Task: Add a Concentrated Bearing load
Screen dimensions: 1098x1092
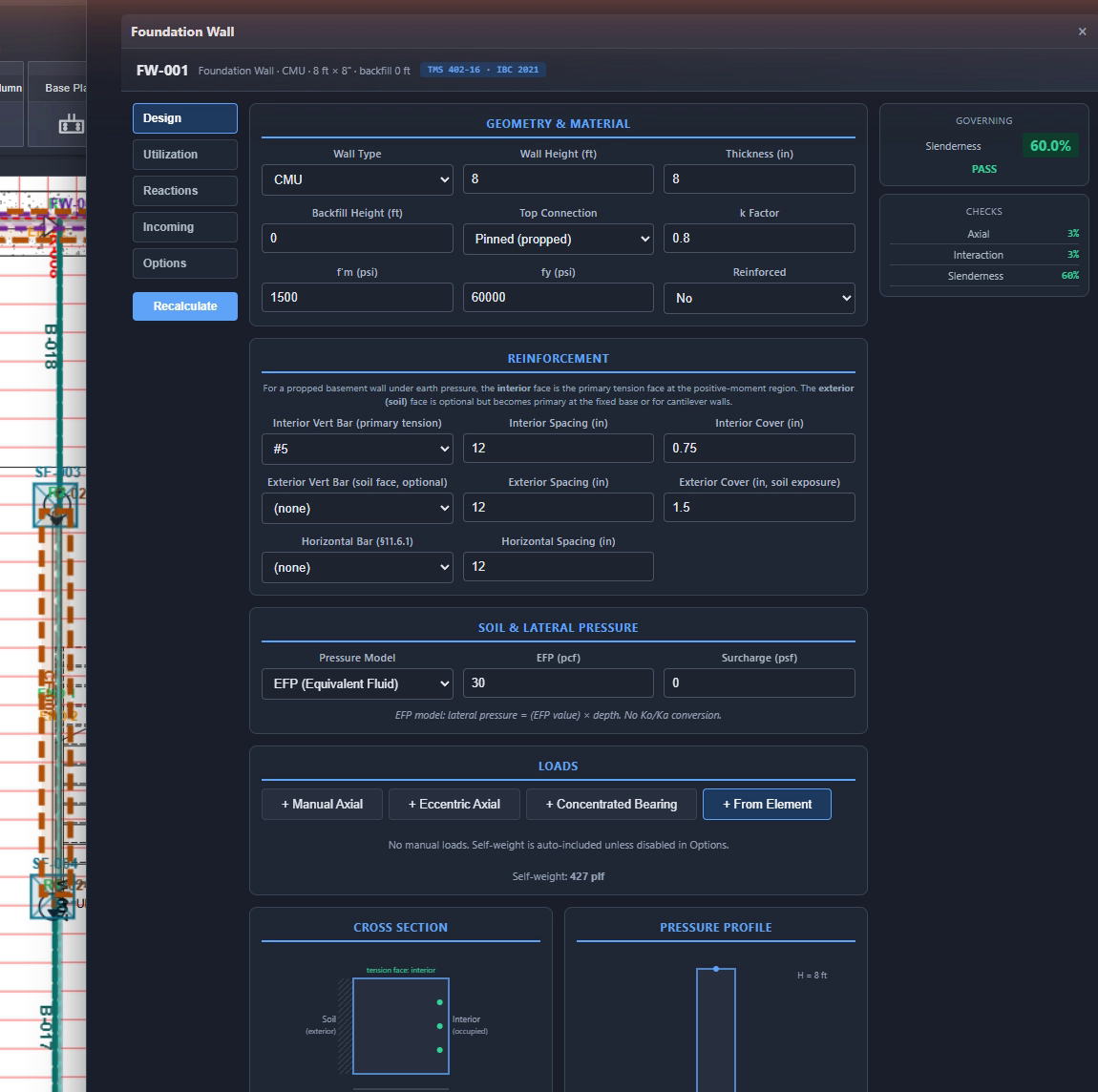Action: pos(611,805)
